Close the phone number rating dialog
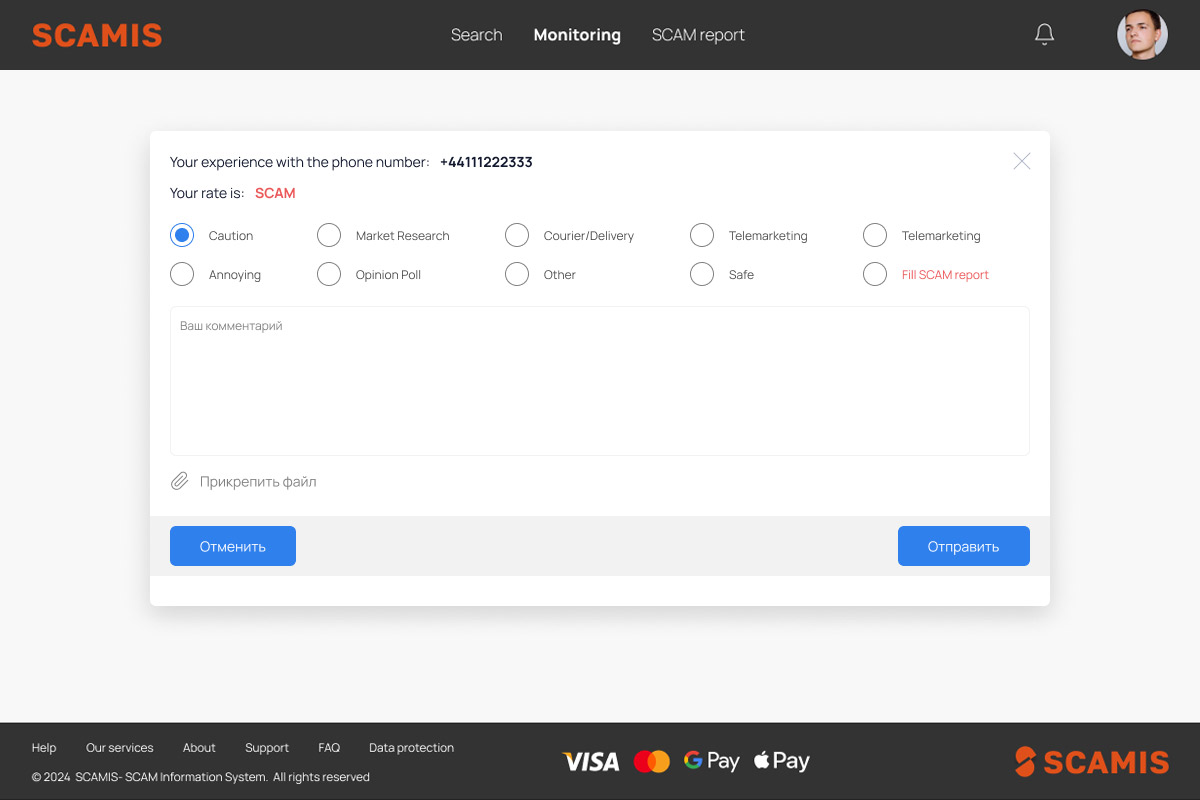 1021,161
